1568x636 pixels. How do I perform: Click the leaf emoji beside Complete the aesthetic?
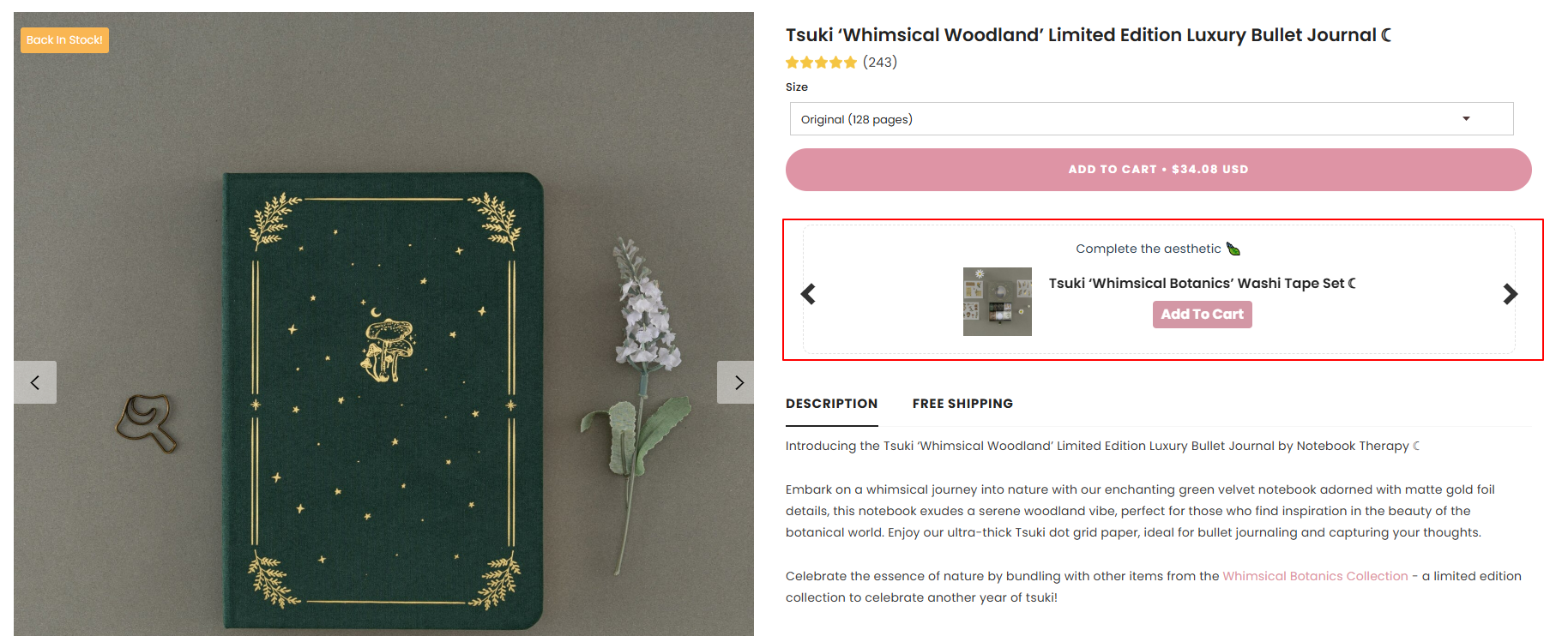tap(1233, 249)
